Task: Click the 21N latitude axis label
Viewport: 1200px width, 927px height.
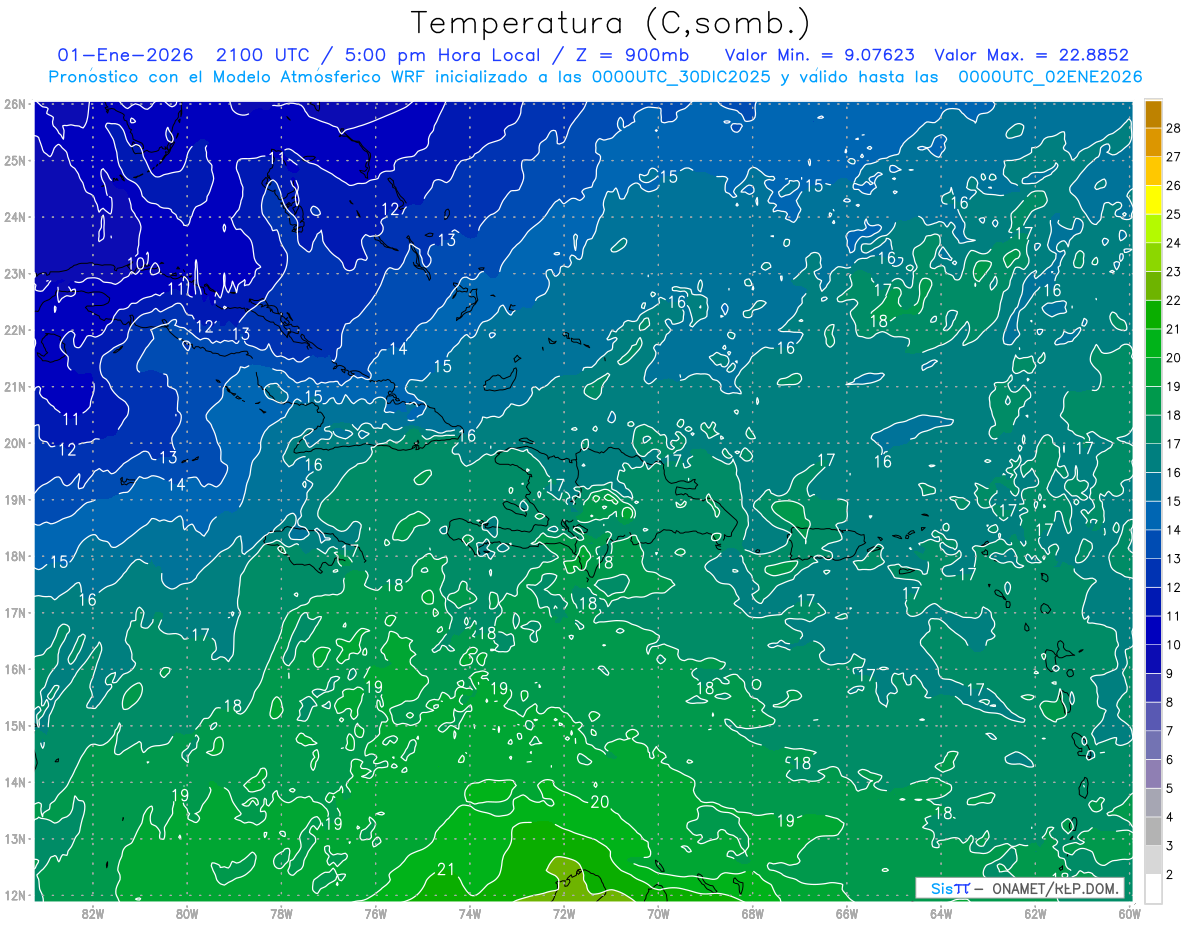Action: coord(15,387)
